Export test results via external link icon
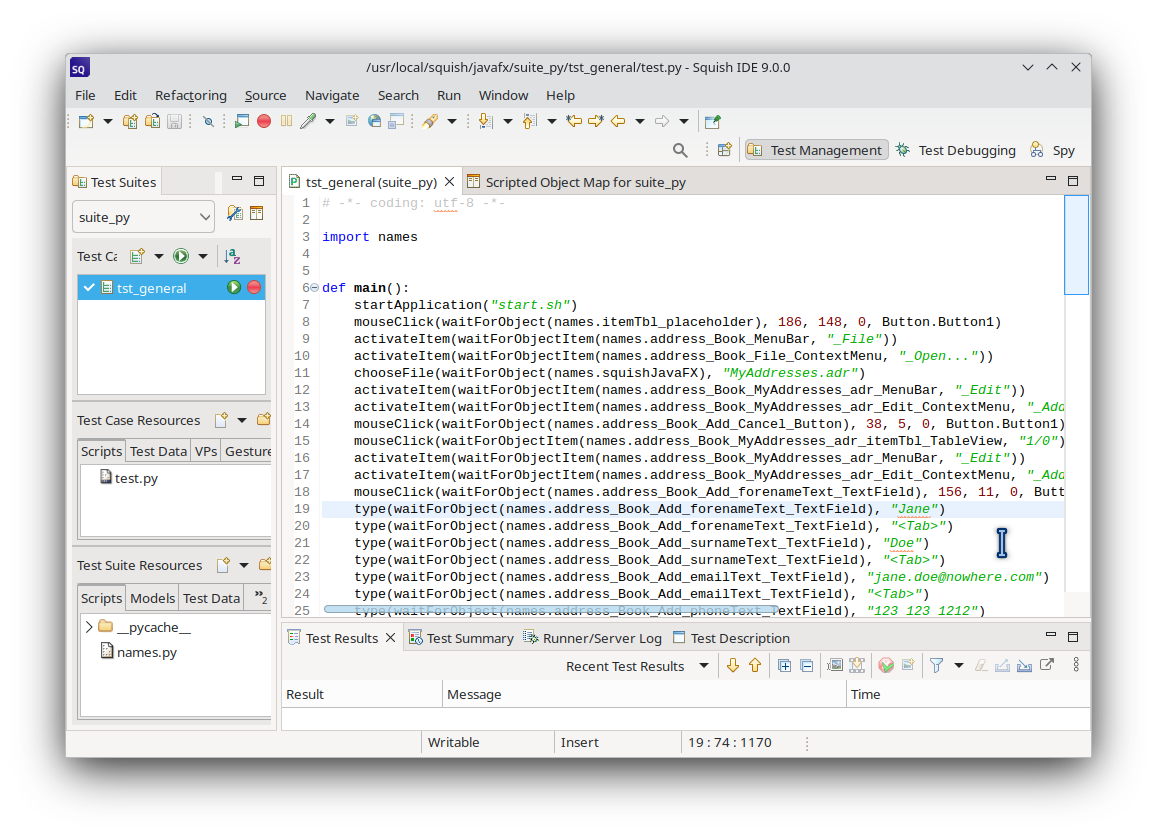The height and width of the screenshot is (836, 1158). pos(1047,665)
